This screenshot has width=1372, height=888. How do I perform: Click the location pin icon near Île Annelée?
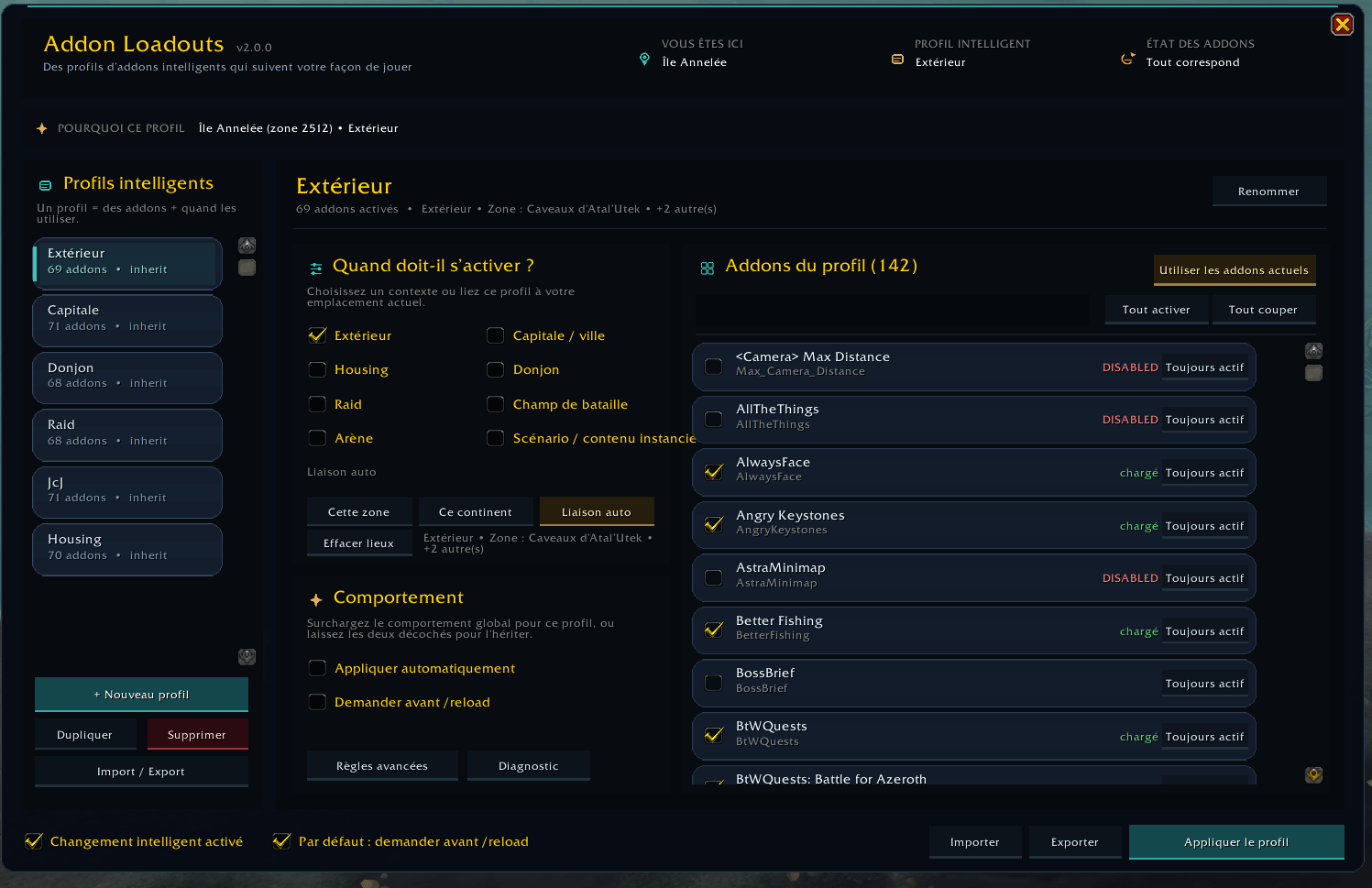(644, 60)
